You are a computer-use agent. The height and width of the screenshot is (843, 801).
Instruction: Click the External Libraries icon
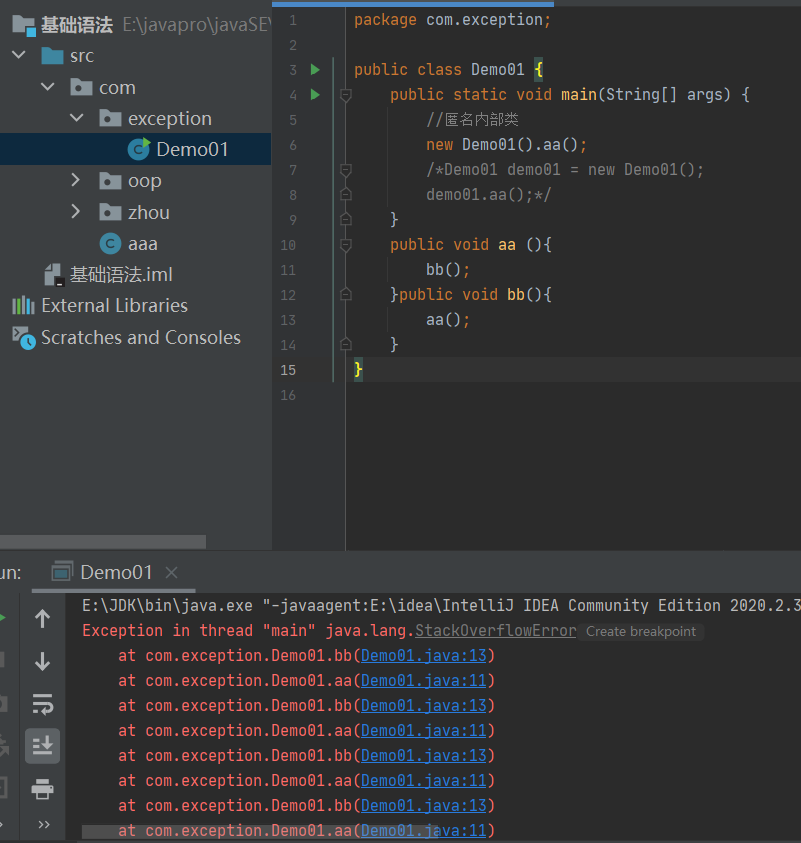23,305
